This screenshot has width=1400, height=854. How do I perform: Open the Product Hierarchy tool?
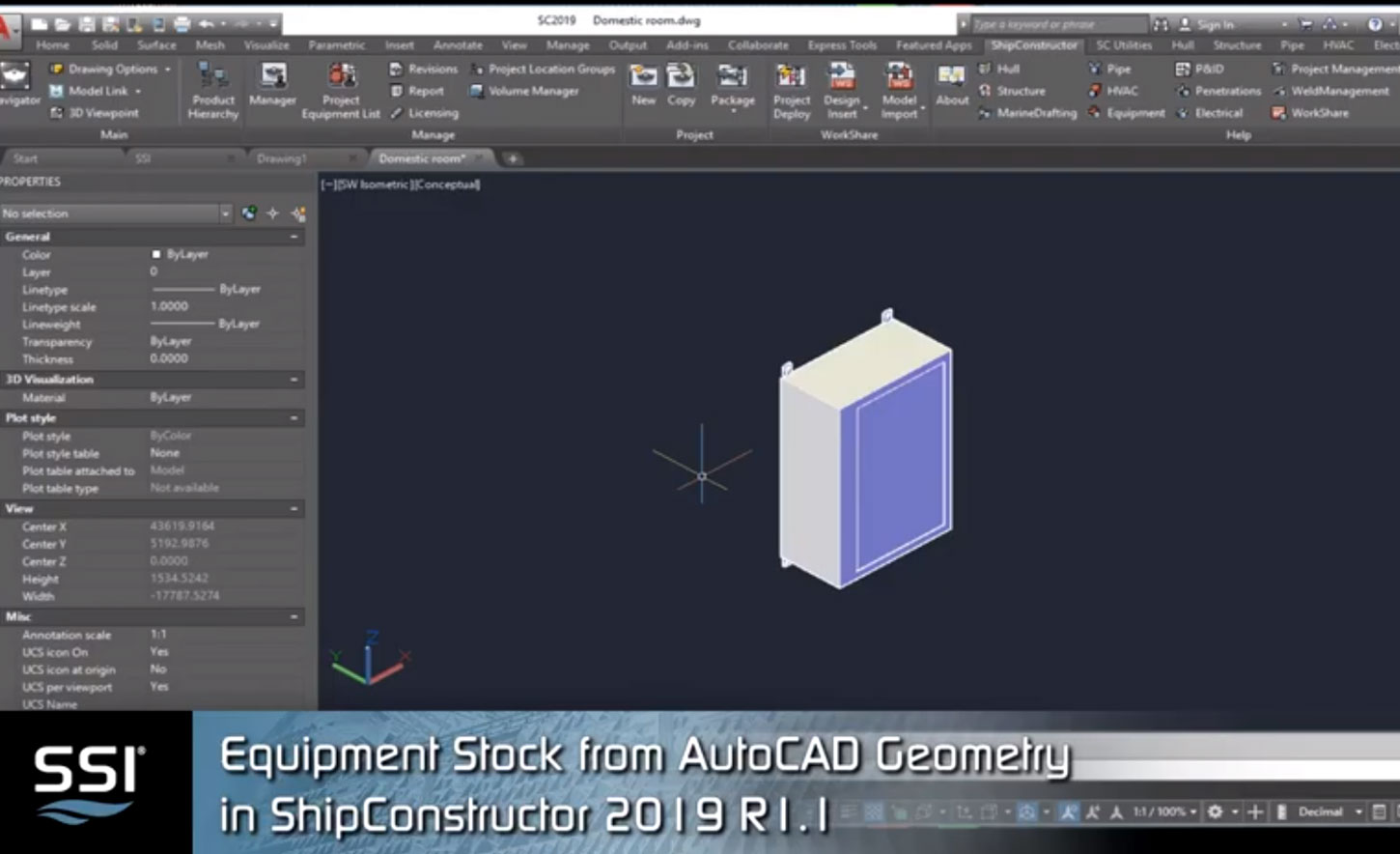pyautogui.click(x=212, y=88)
